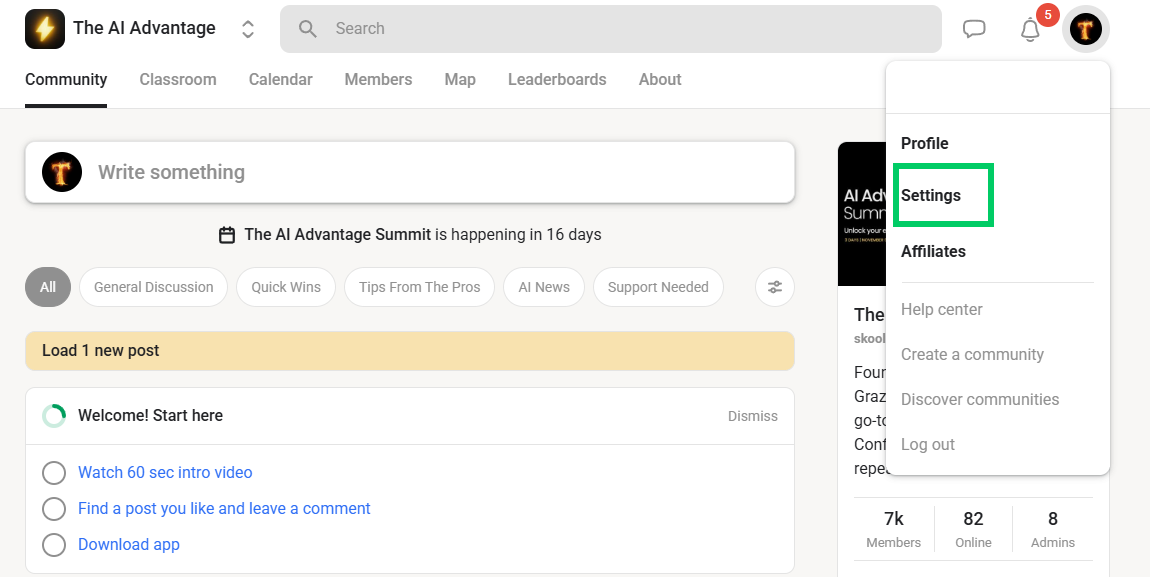
Task: Filter posts by Support Needed
Action: tap(658, 287)
